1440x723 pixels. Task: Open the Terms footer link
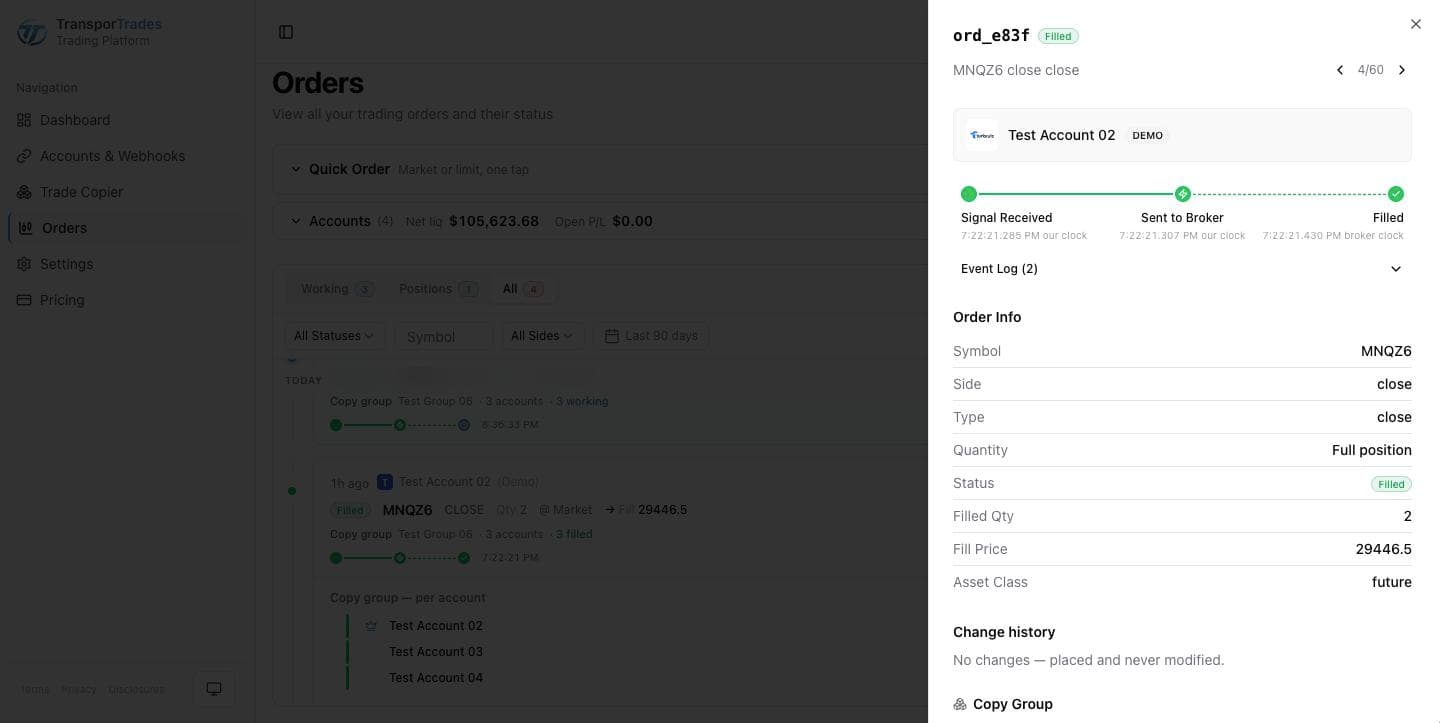35,689
